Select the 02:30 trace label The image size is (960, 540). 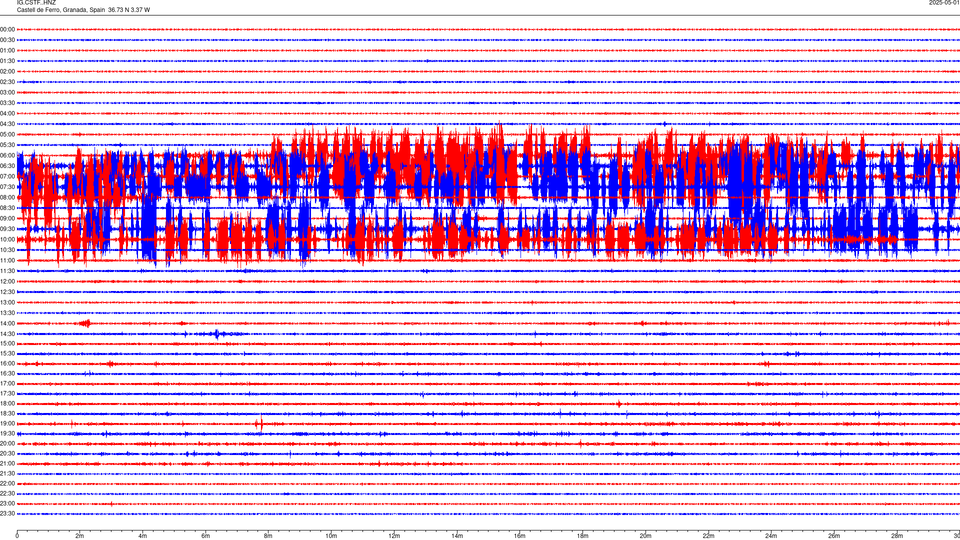pos(7,81)
